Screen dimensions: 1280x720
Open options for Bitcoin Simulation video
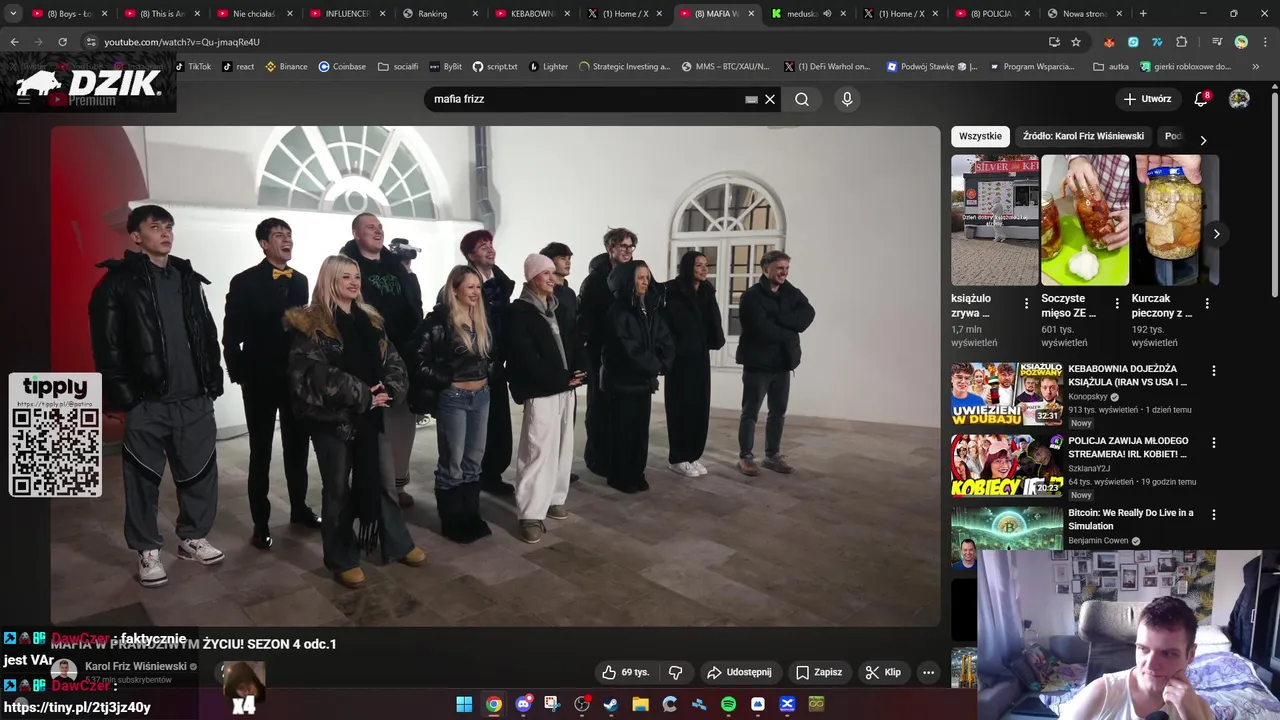coord(1214,514)
